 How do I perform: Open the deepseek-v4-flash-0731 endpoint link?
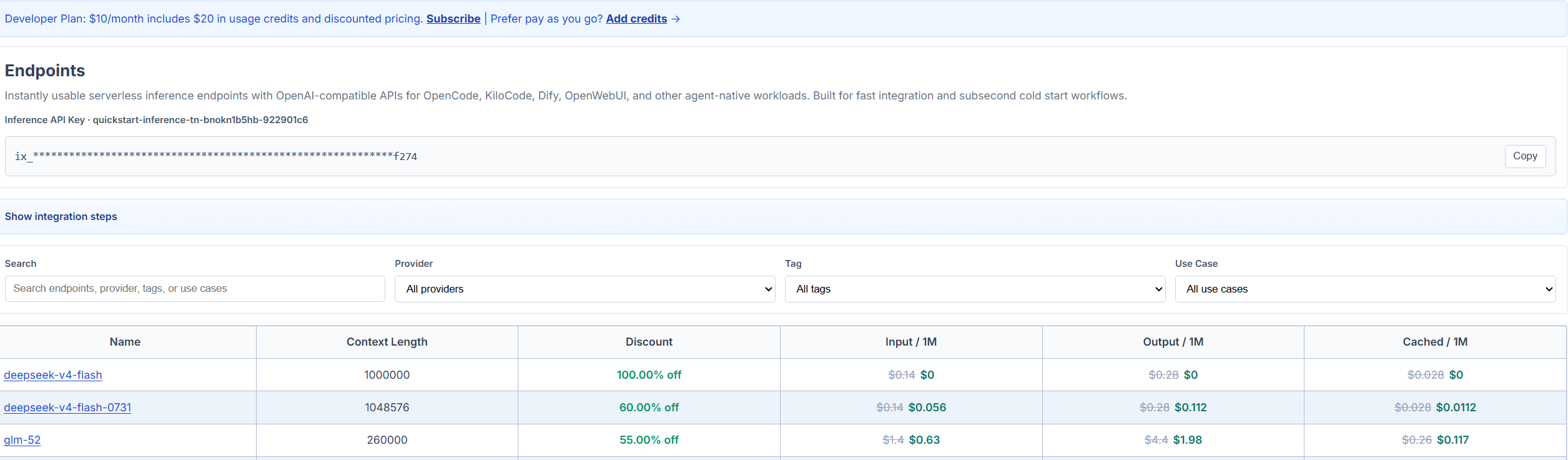[x=67, y=407]
